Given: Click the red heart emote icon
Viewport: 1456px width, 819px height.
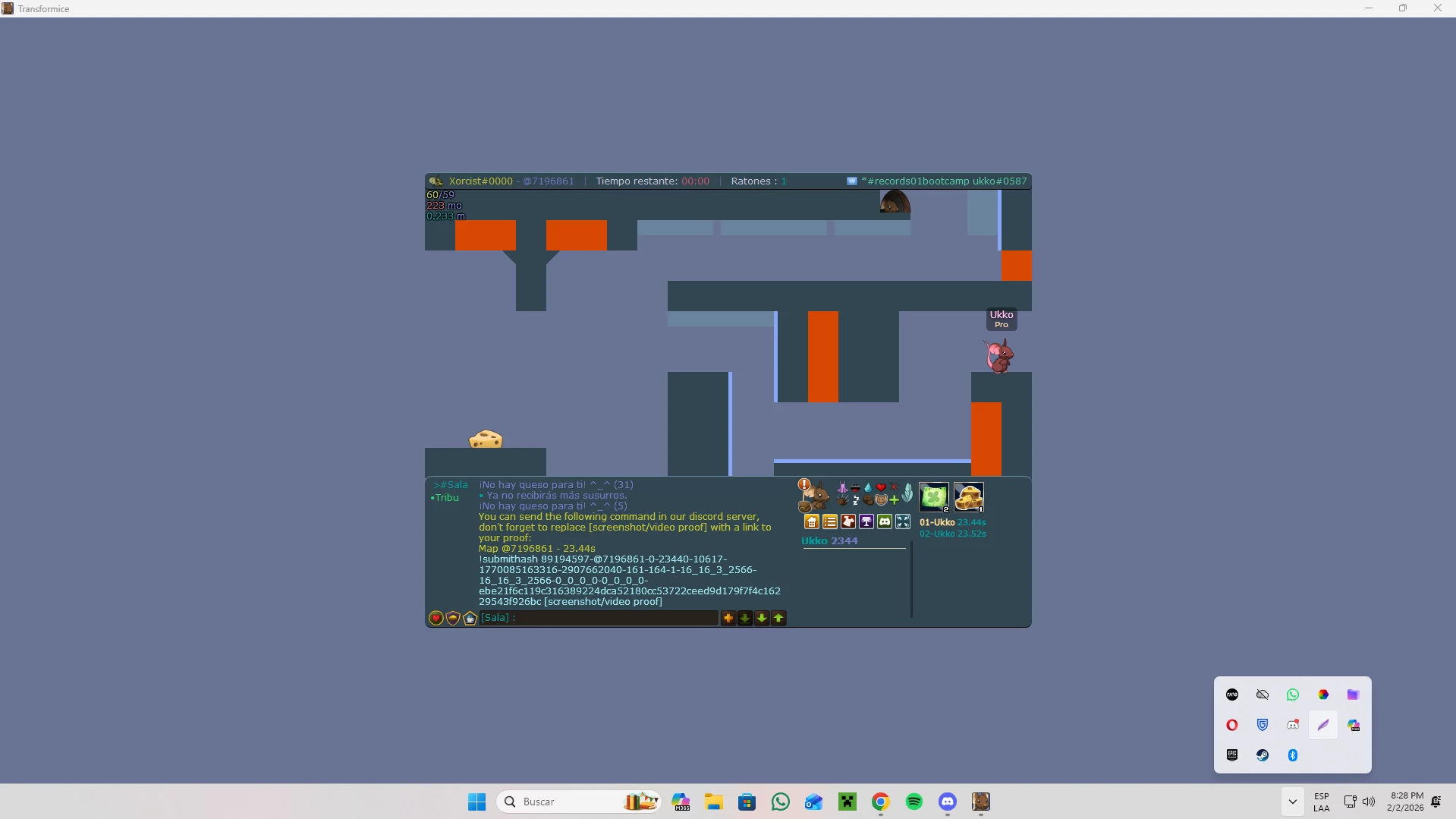Looking at the screenshot, I should (881, 488).
